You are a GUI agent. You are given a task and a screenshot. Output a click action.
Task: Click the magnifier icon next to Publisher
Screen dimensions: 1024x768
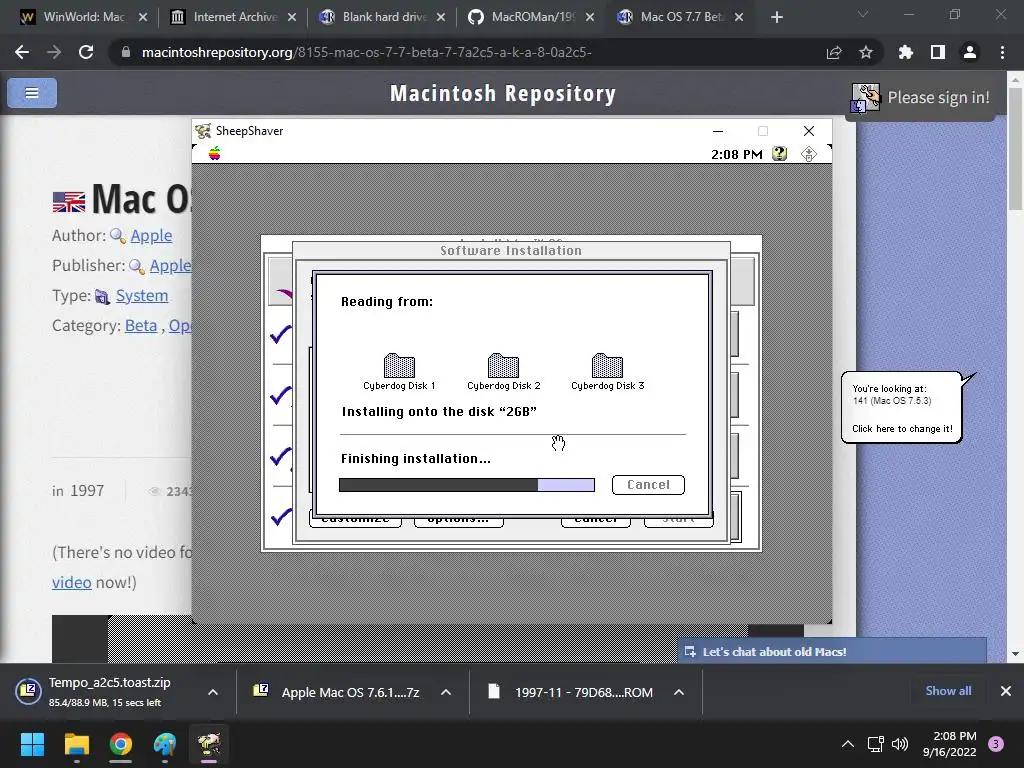pos(137,266)
